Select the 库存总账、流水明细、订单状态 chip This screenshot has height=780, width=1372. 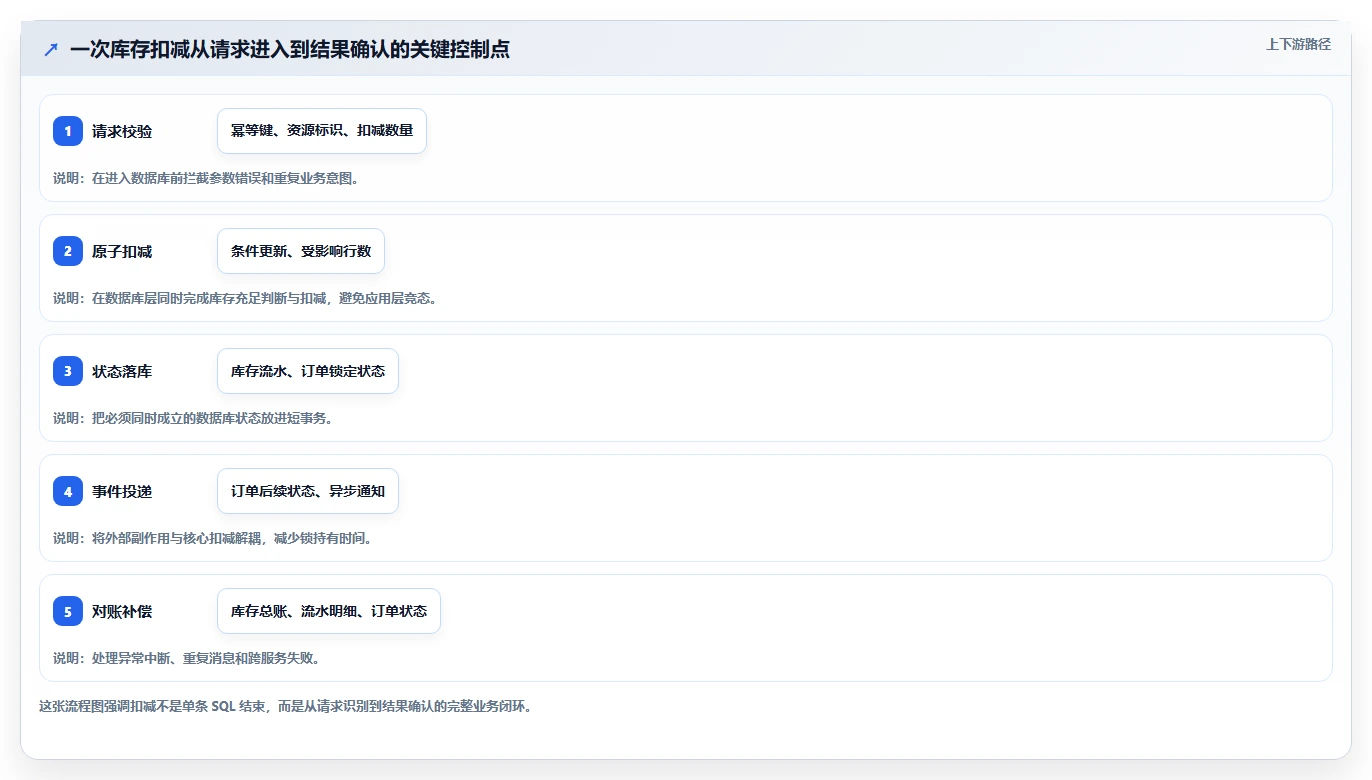329,611
